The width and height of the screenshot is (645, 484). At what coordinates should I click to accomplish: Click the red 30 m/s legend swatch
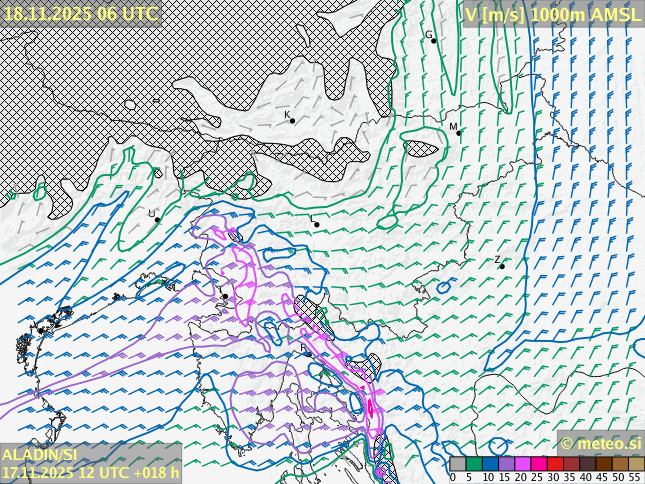coord(555,464)
